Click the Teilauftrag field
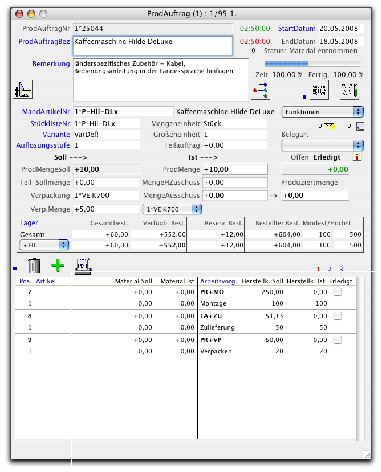Screen dimensions: 381x472 coord(235,145)
